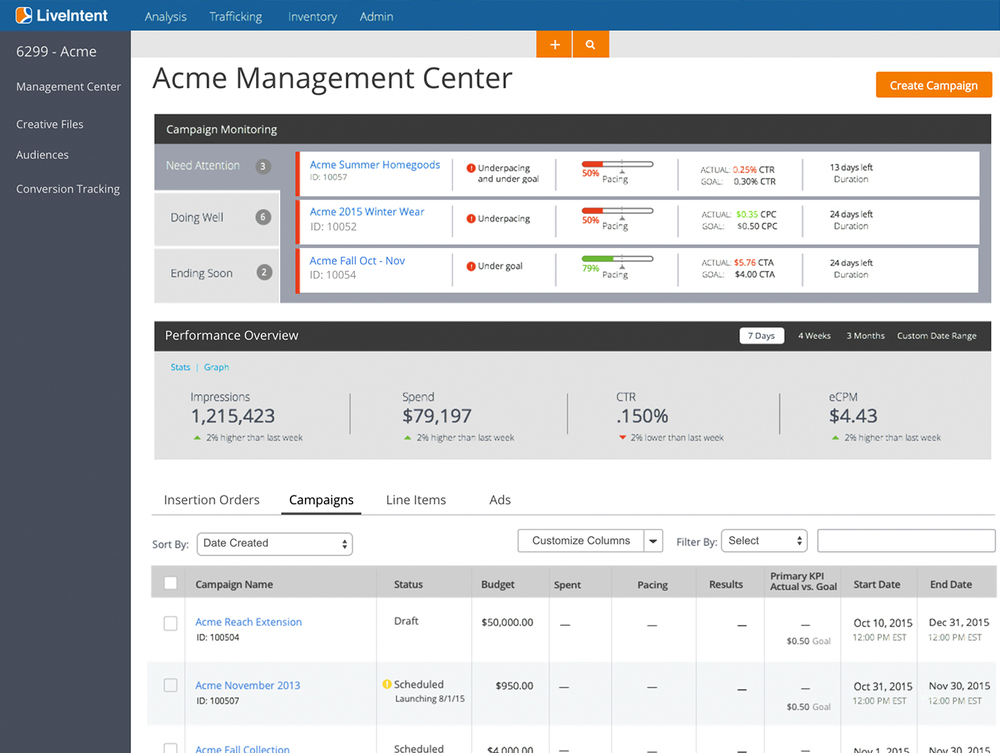Toggle the select-all checkbox in table header

(170, 583)
